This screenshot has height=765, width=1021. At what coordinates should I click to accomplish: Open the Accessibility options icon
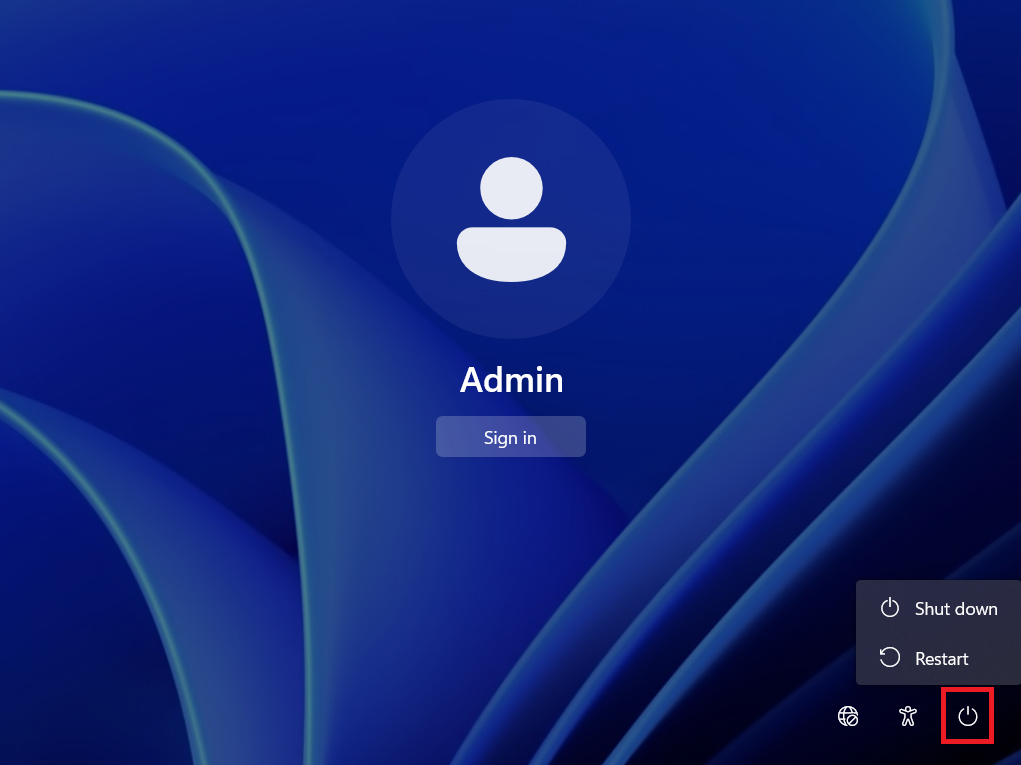907,716
